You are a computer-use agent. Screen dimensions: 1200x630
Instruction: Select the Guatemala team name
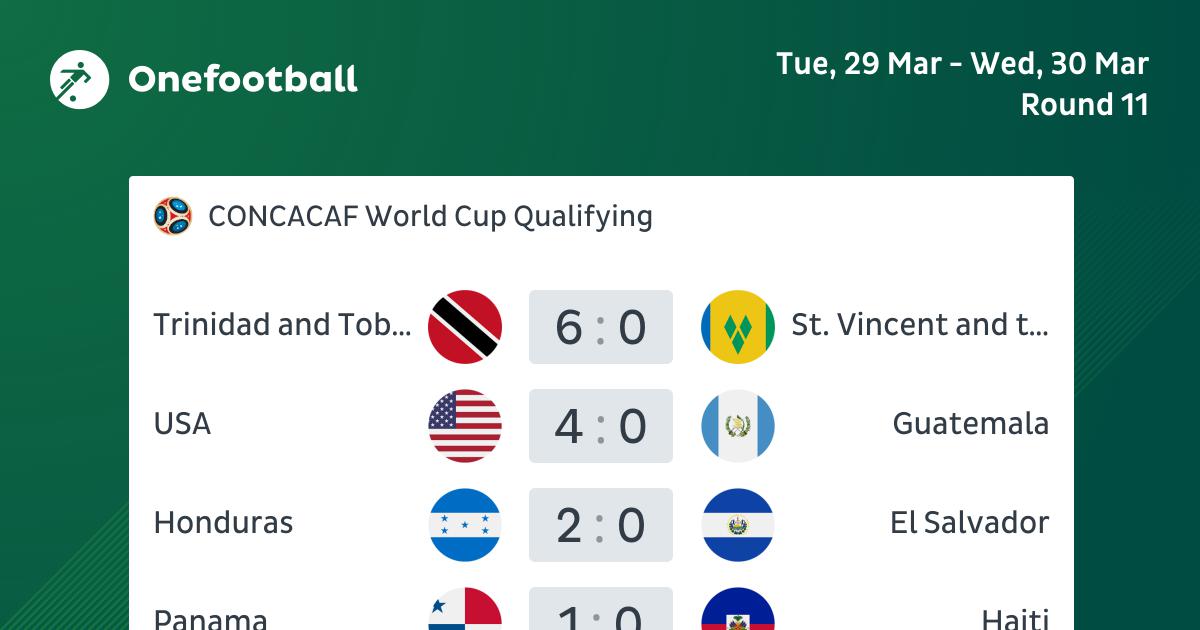point(970,424)
